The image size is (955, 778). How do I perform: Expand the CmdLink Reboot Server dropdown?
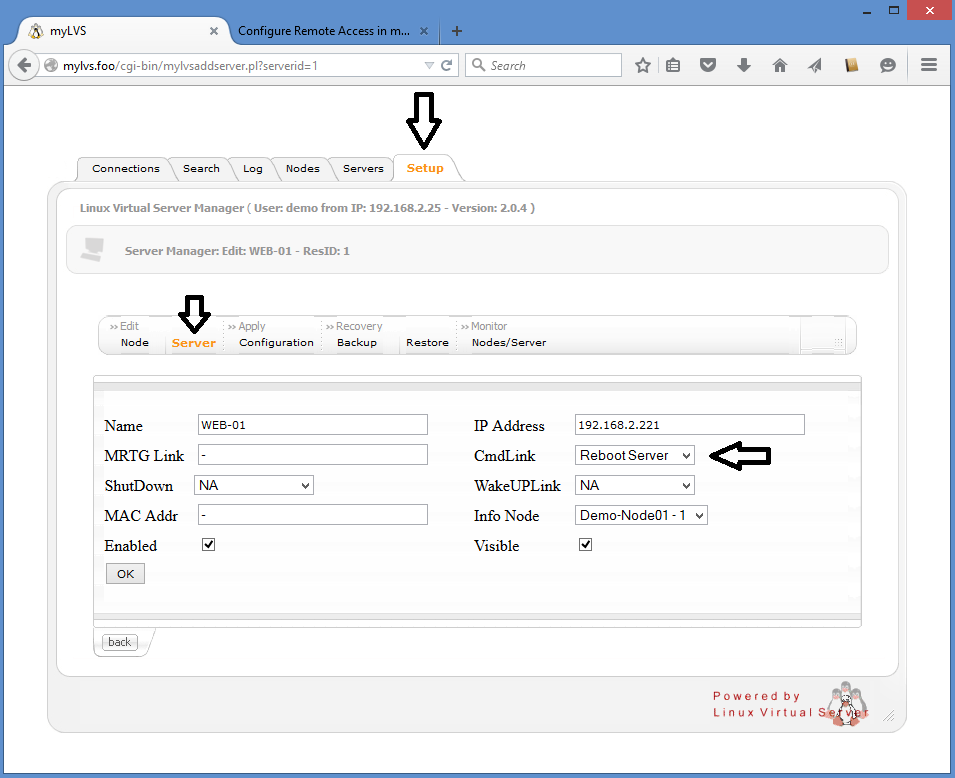click(635, 455)
